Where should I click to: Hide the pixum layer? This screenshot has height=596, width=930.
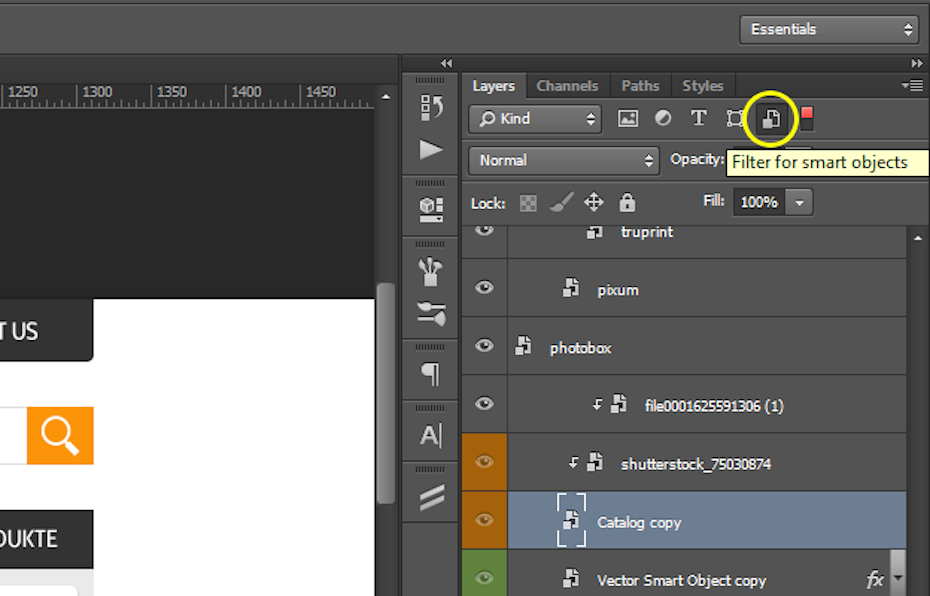click(x=485, y=288)
